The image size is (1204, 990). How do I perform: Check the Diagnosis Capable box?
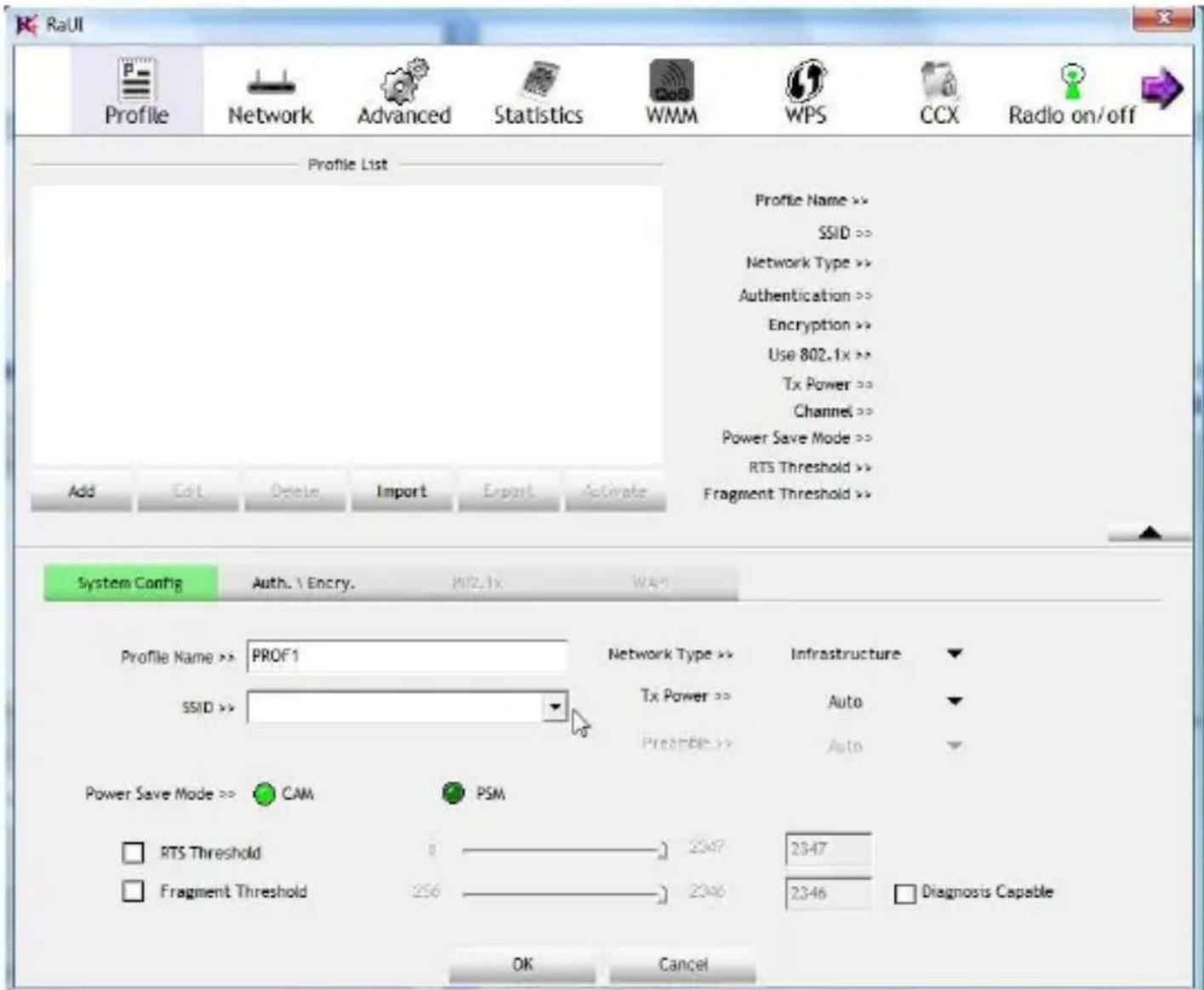(x=905, y=893)
